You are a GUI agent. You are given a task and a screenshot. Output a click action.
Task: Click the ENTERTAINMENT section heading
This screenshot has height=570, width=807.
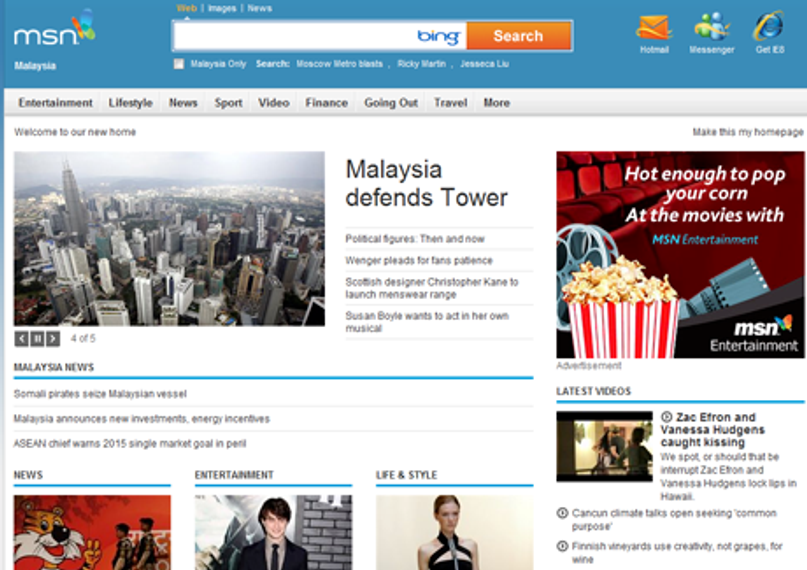(x=234, y=475)
